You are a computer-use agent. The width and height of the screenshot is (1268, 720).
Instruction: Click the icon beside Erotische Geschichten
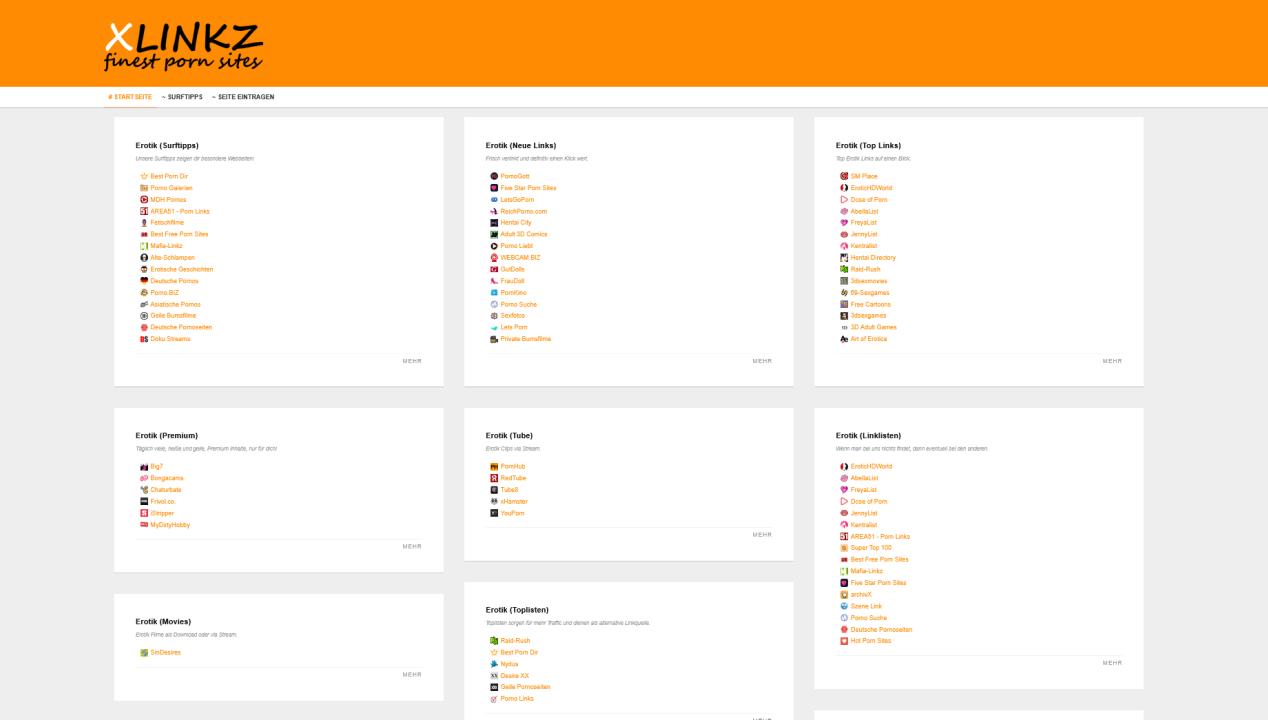point(144,269)
